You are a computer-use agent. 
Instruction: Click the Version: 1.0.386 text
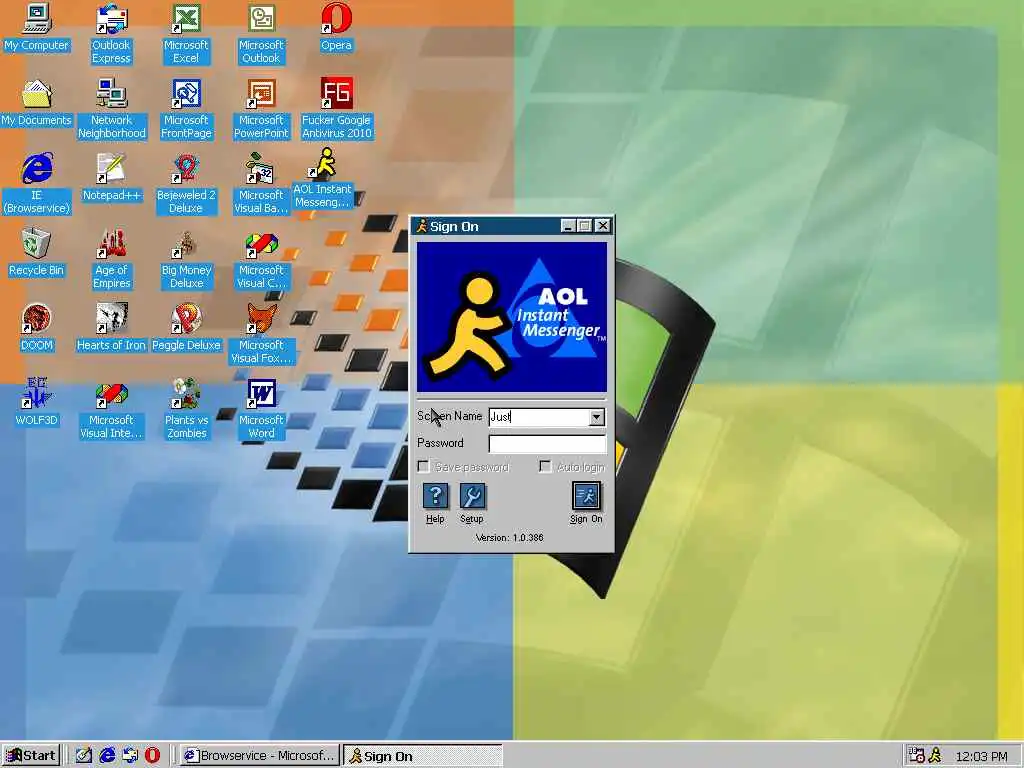[509, 537]
